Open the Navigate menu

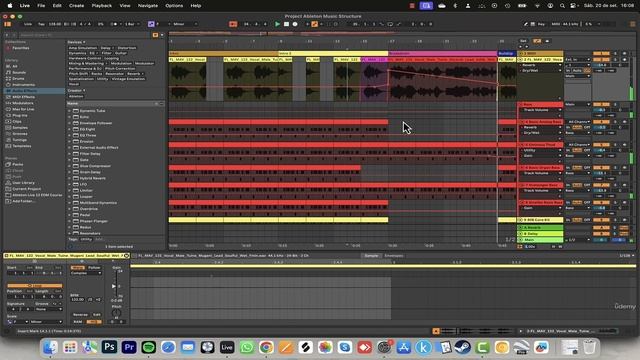148,6
